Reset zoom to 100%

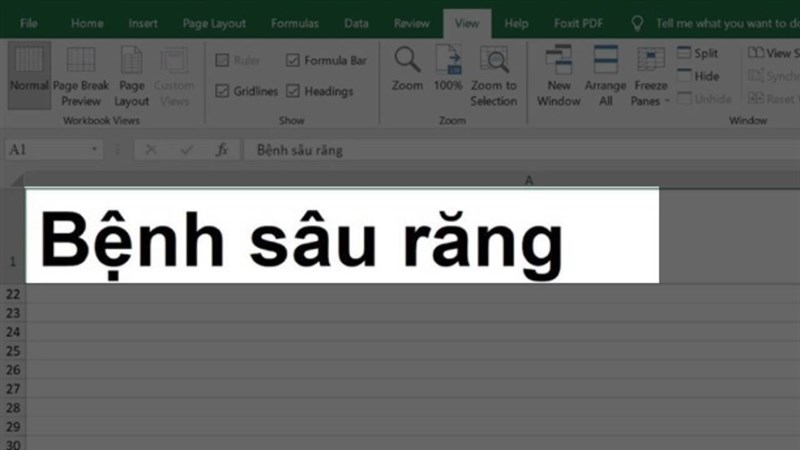(x=448, y=69)
